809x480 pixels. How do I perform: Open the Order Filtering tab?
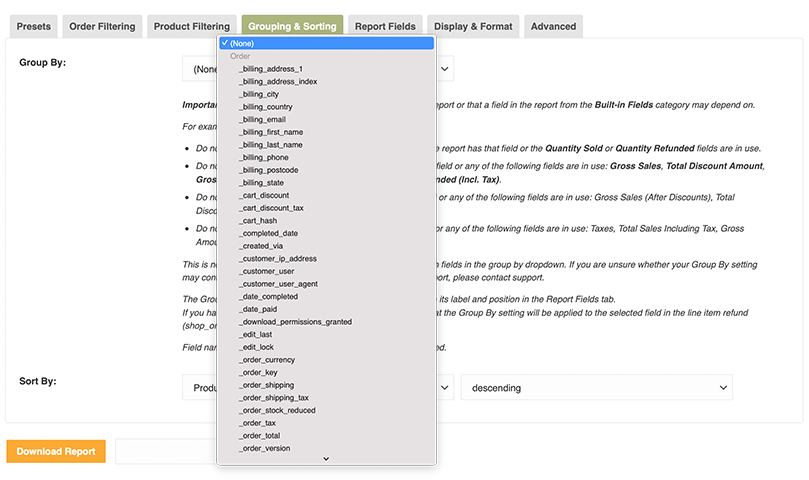pos(103,27)
